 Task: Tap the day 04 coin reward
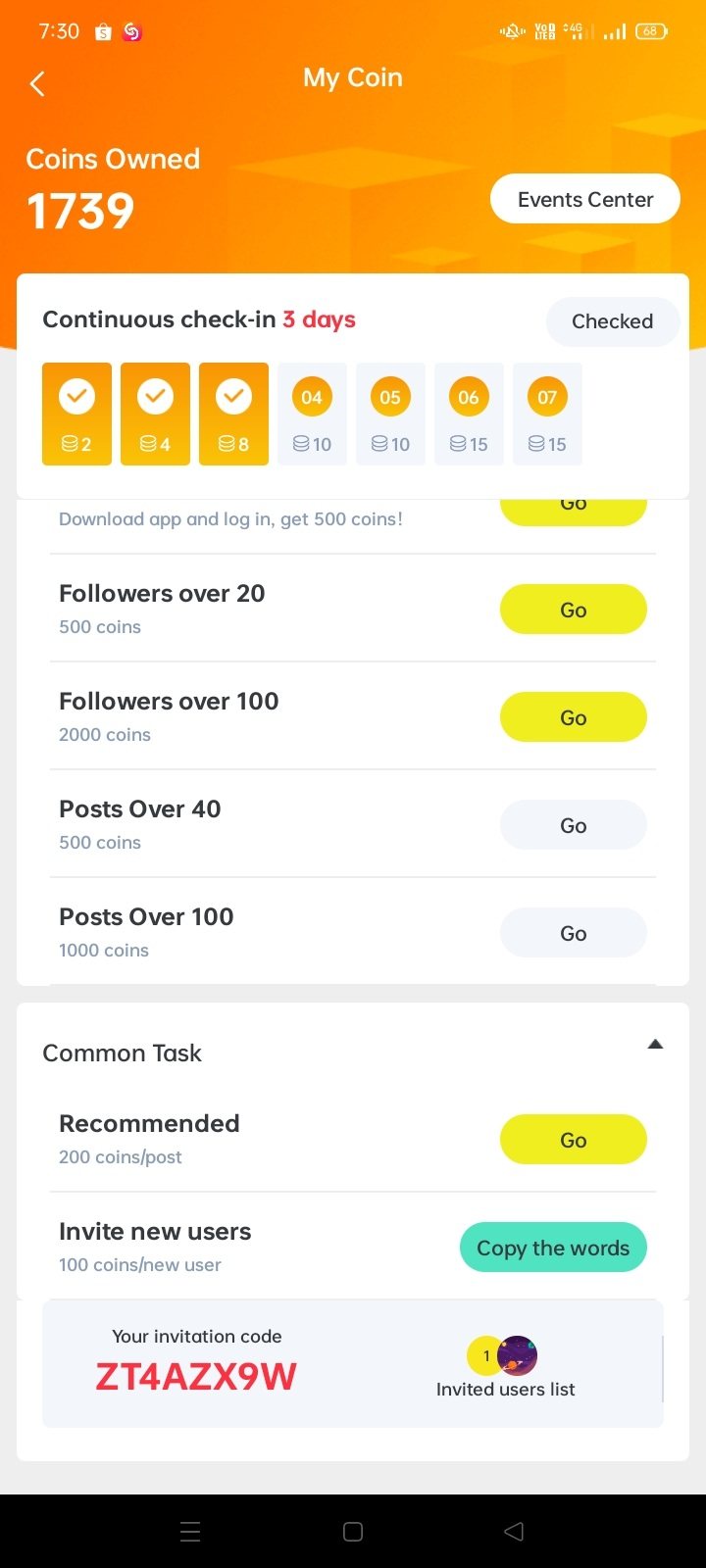tap(312, 414)
